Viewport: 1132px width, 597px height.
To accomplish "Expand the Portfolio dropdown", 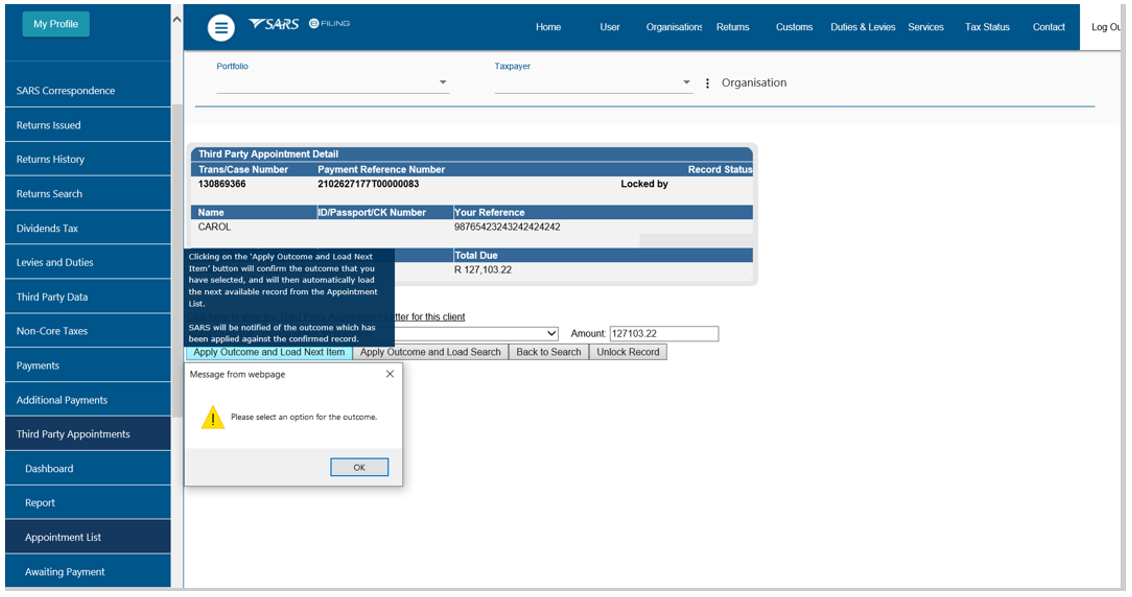I will tap(443, 83).
